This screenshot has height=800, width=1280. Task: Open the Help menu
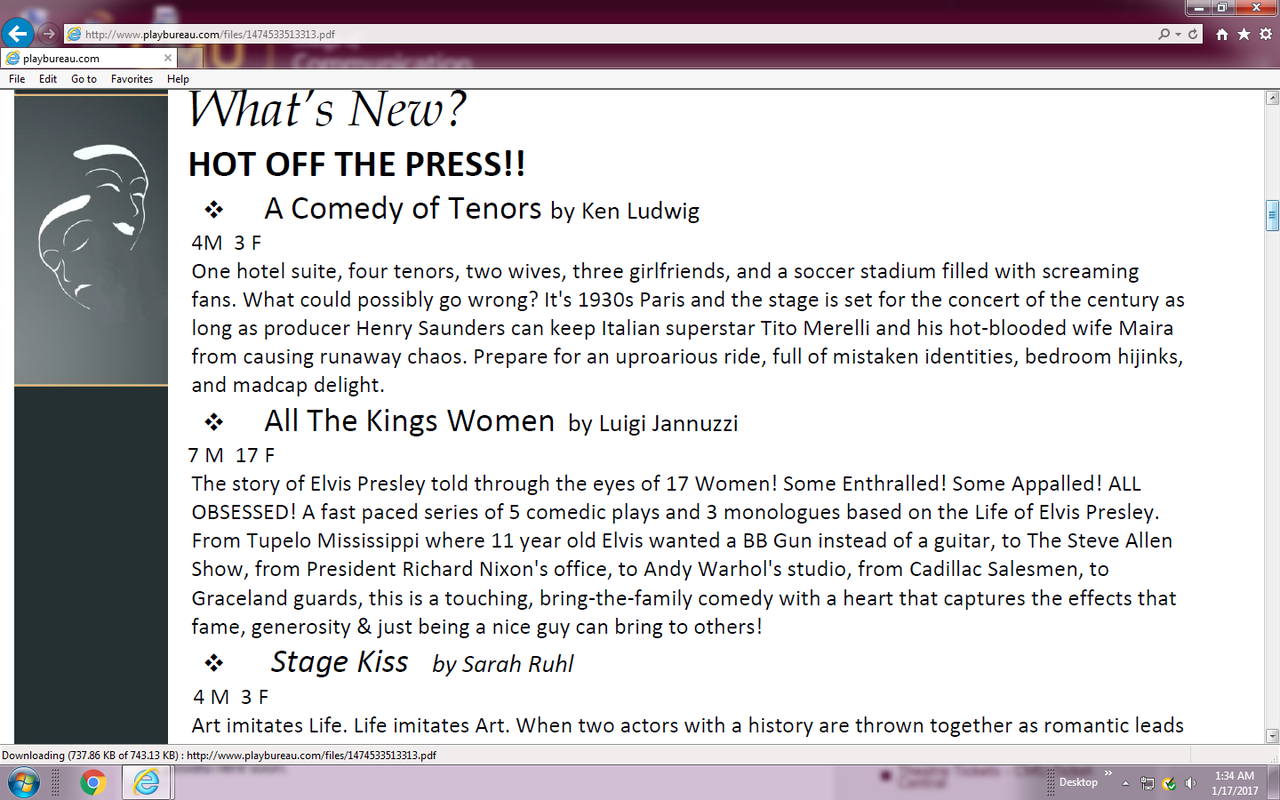click(x=178, y=79)
